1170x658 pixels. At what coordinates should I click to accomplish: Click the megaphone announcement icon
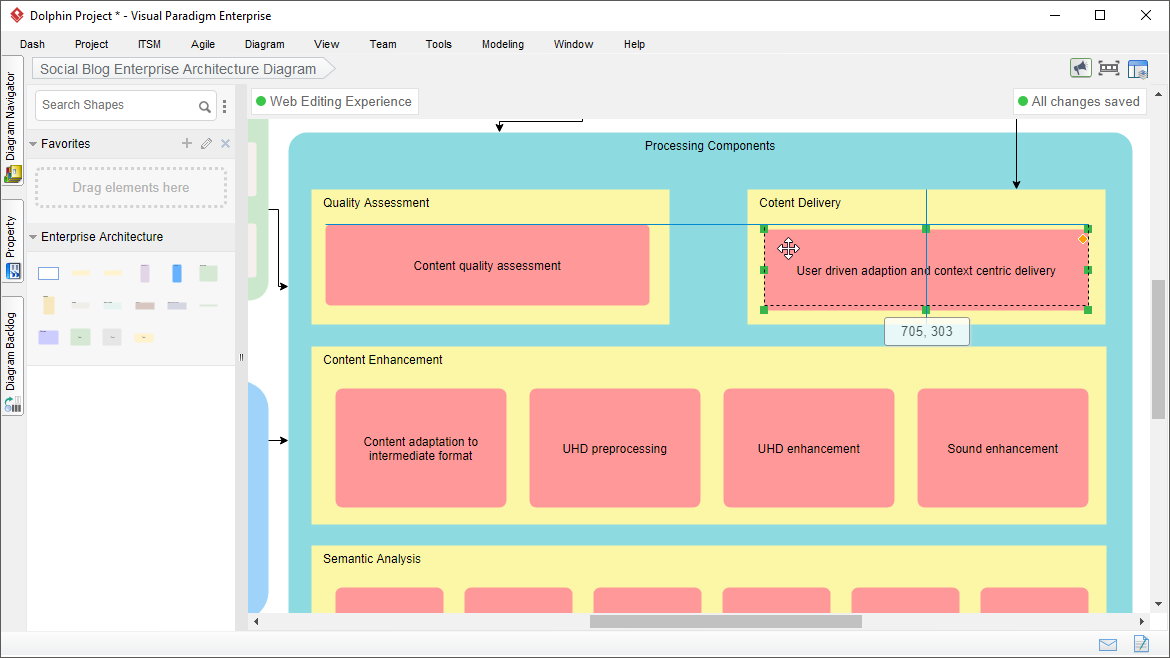pos(1080,69)
